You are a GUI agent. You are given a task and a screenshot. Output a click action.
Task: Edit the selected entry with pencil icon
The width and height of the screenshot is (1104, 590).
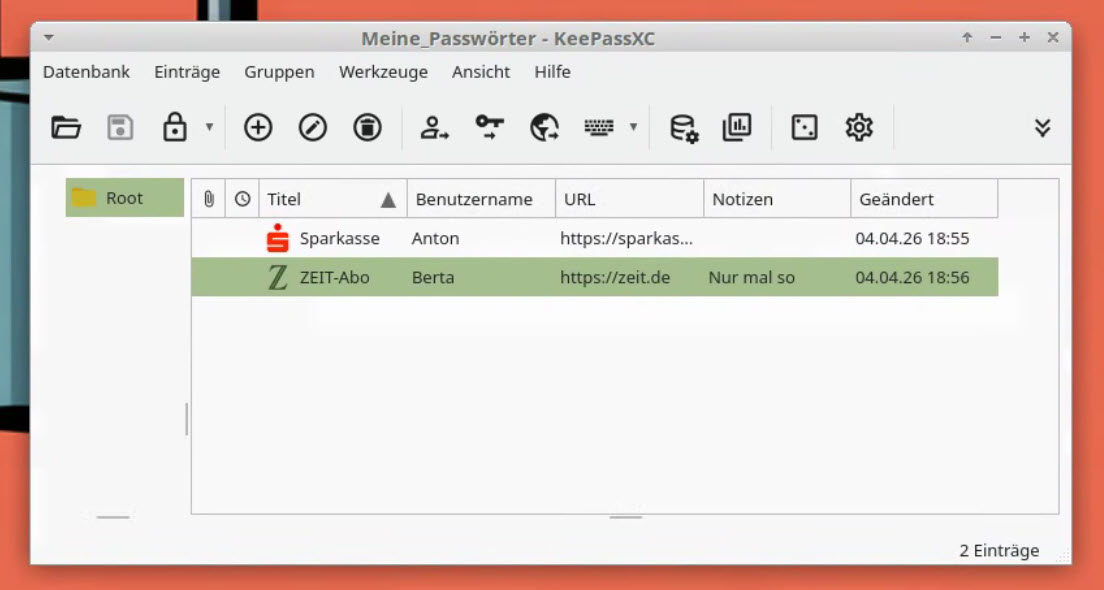tap(313, 128)
